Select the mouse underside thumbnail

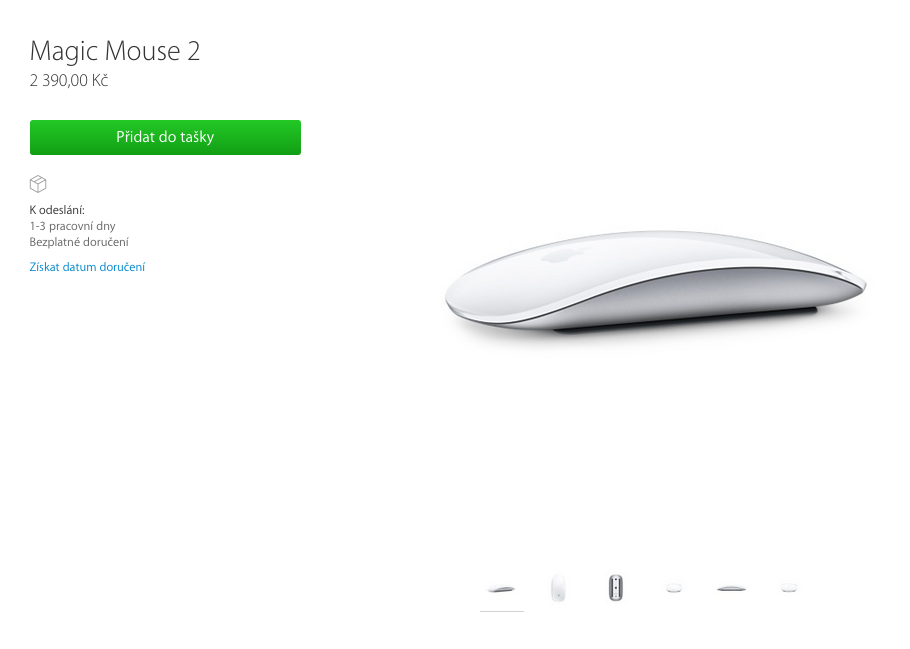pyautogui.click(x=616, y=587)
